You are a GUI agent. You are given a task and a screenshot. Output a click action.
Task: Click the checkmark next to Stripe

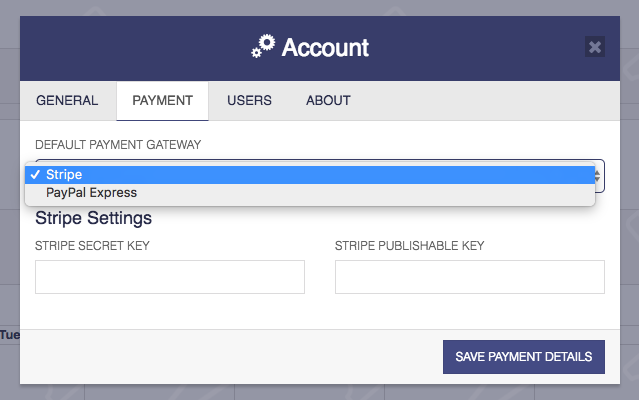[35, 174]
